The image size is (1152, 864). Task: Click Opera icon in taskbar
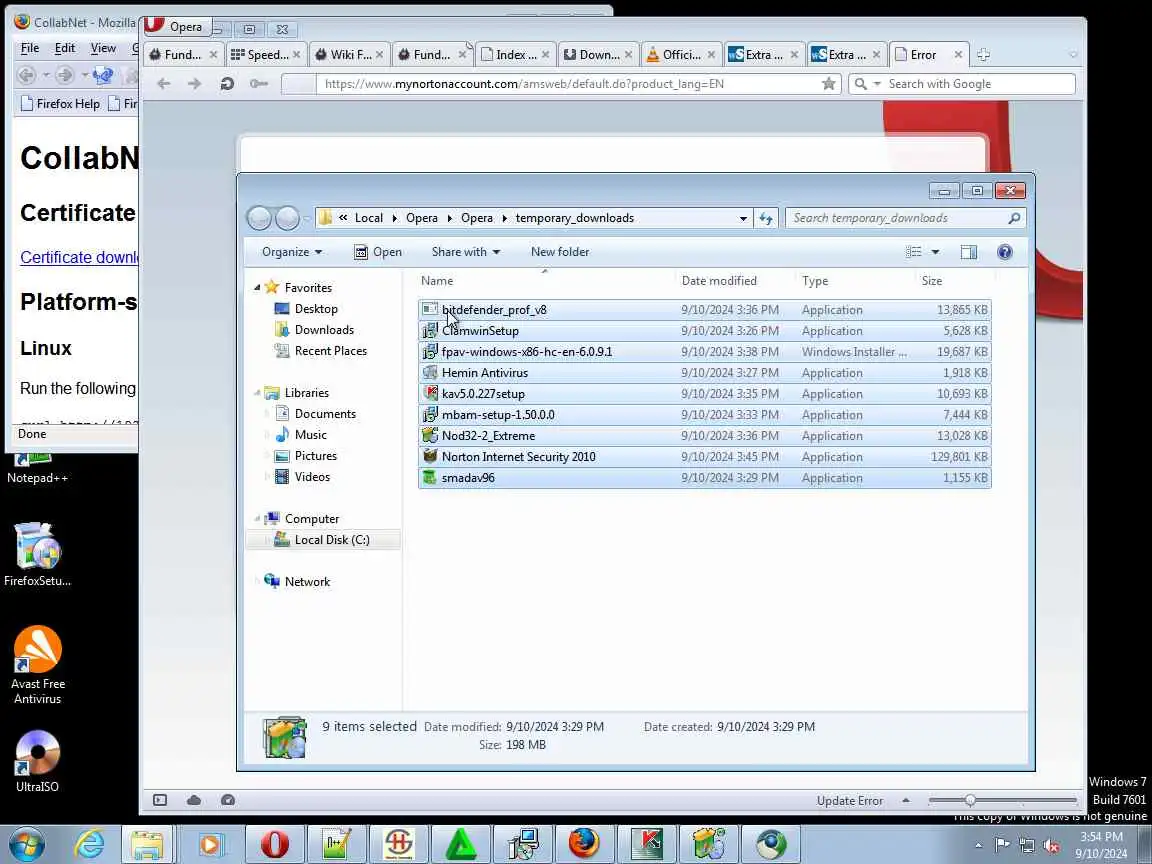click(275, 844)
